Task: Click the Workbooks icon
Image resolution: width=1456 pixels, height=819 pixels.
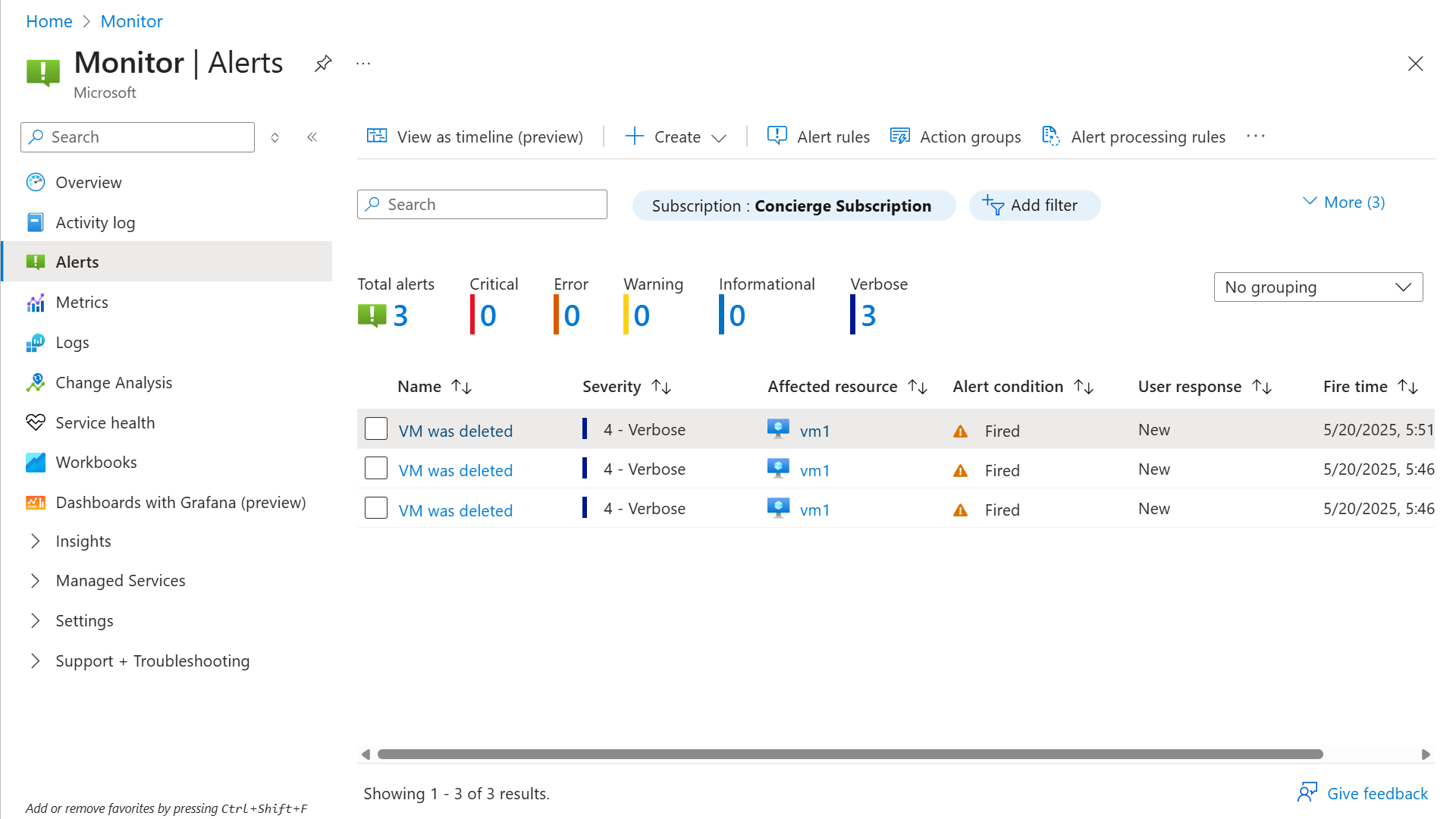Action: click(36, 463)
